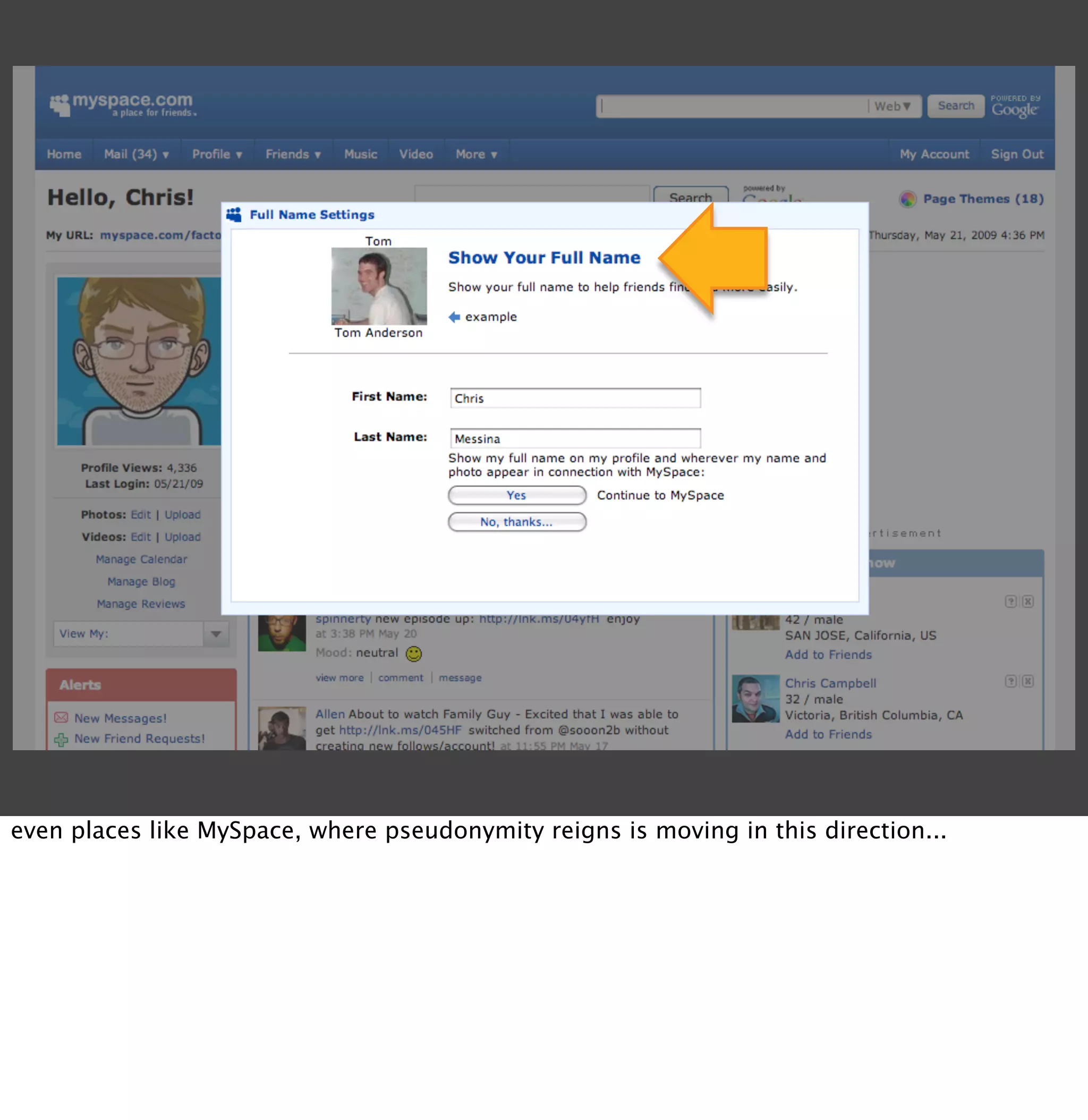Open the View My dropdown
The width and height of the screenshot is (1088, 1120).
[x=141, y=634]
